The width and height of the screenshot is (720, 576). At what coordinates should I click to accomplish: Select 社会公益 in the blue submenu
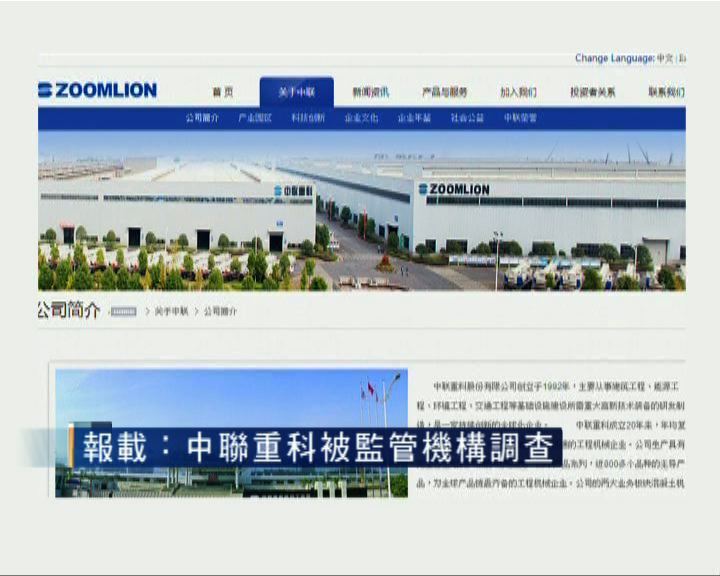pos(467,118)
